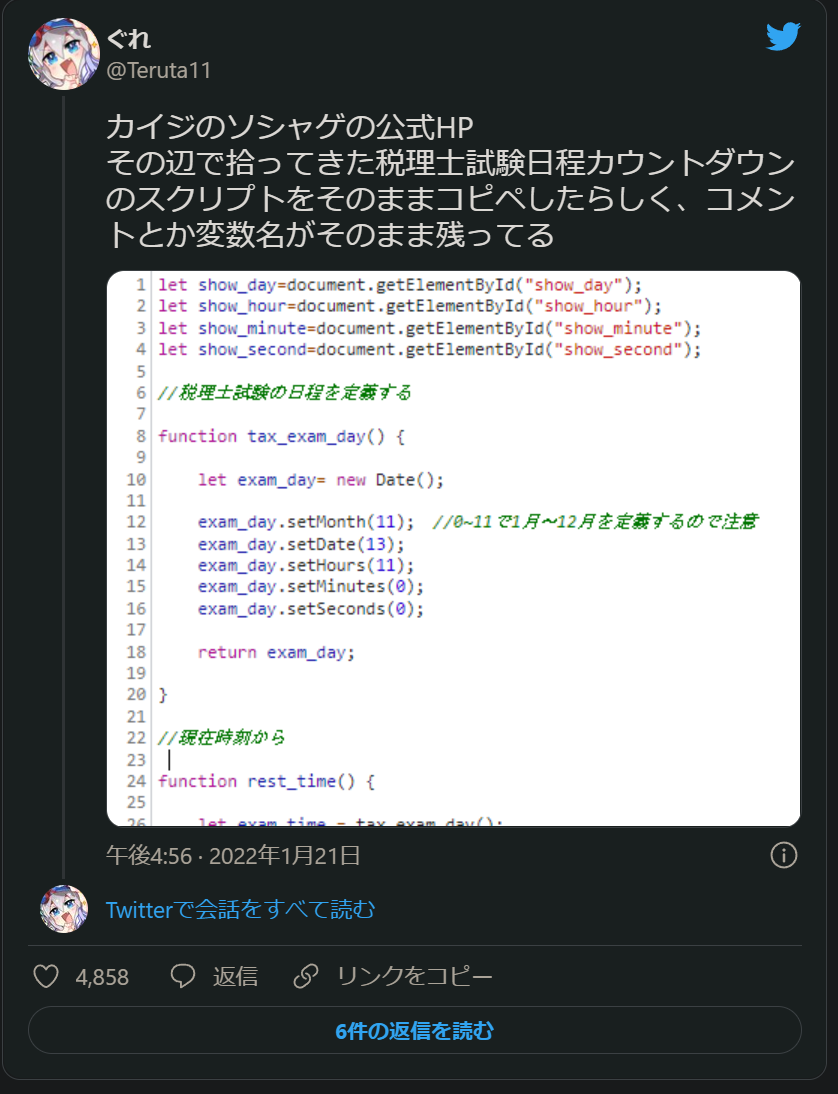Click the Twitter bird logo
838x1094 pixels.
(783, 37)
